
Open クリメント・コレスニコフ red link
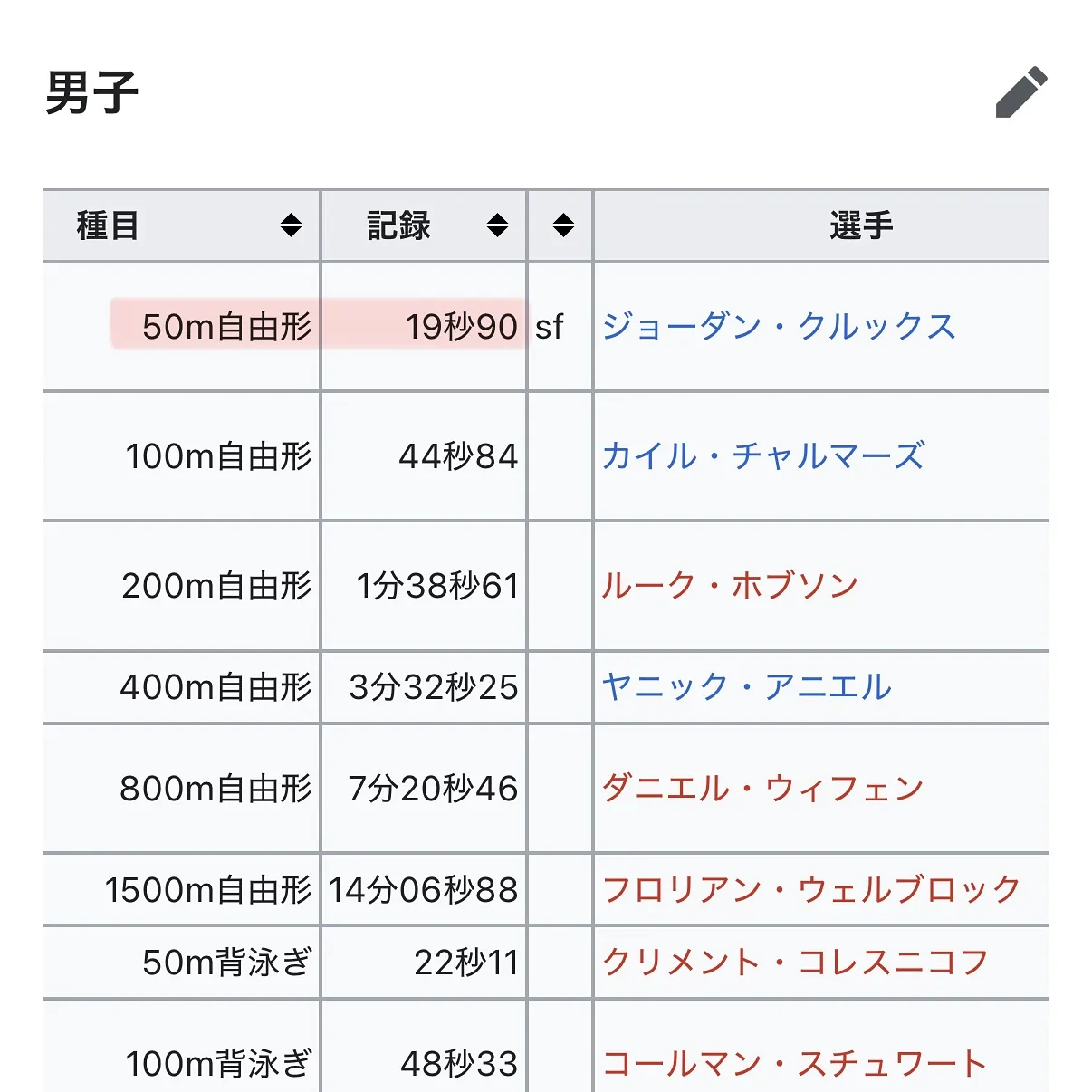pyautogui.click(x=795, y=962)
